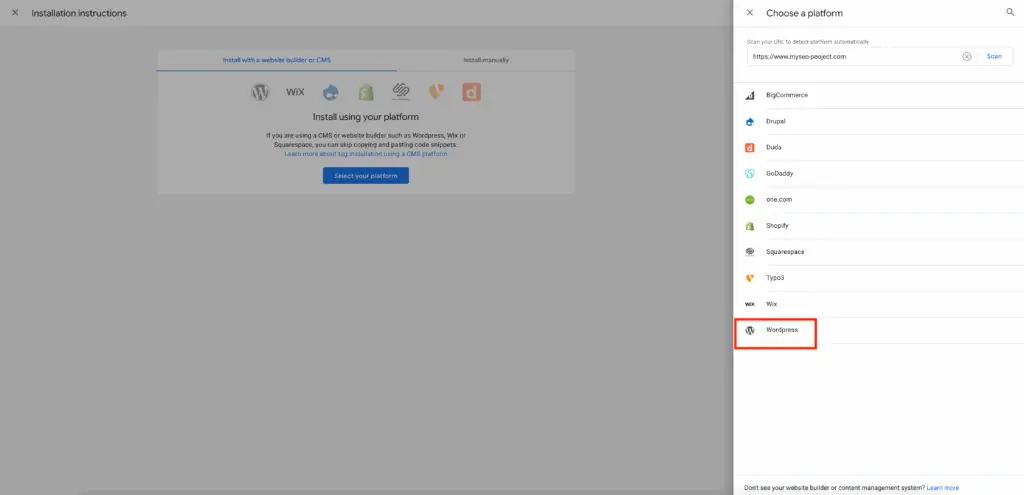The width and height of the screenshot is (1024, 495).
Task: Clear the URL field with X icon
Action: [967, 57]
